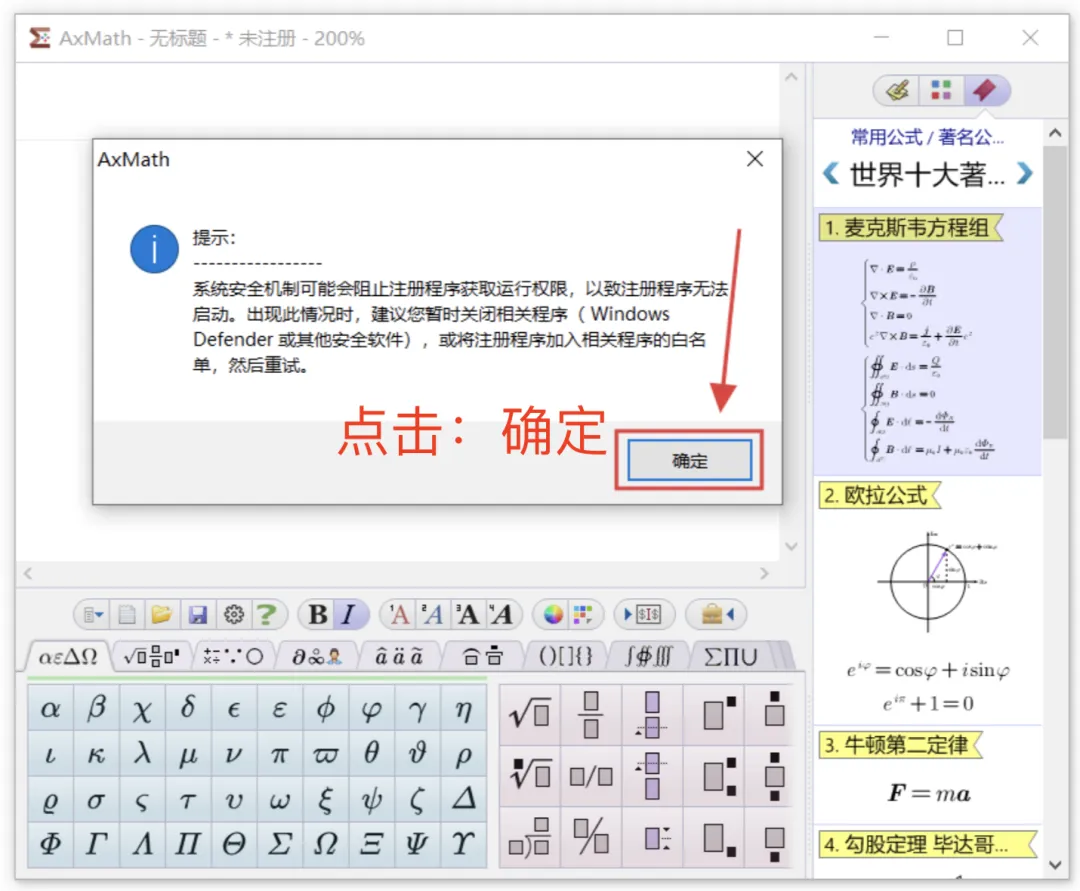Open the handwriting pen panel icon

(x=898, y=90)
